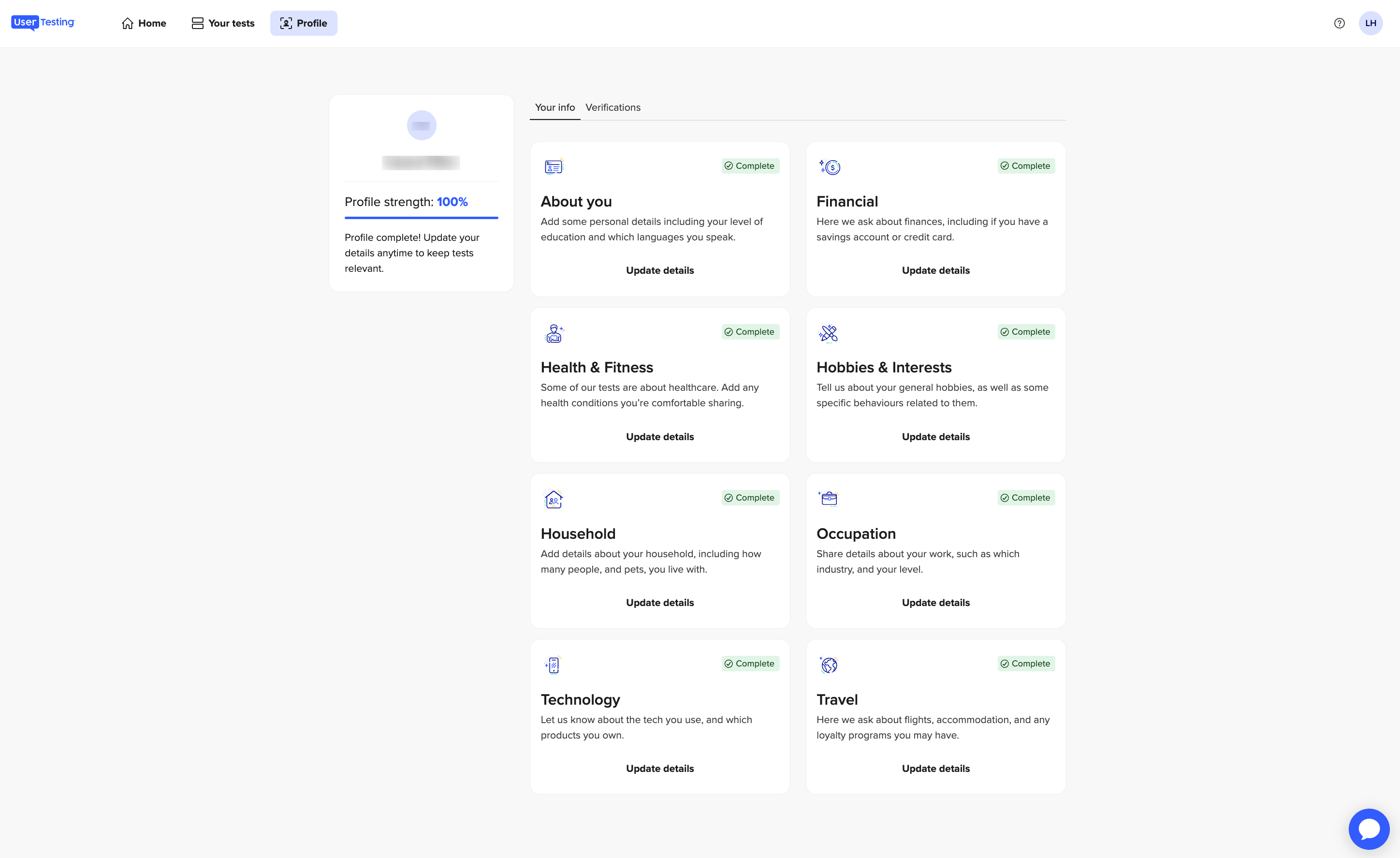Click the Hobbies & Interests icon
Viewport: 1400px width, 858px height.
tap(829, 333)
